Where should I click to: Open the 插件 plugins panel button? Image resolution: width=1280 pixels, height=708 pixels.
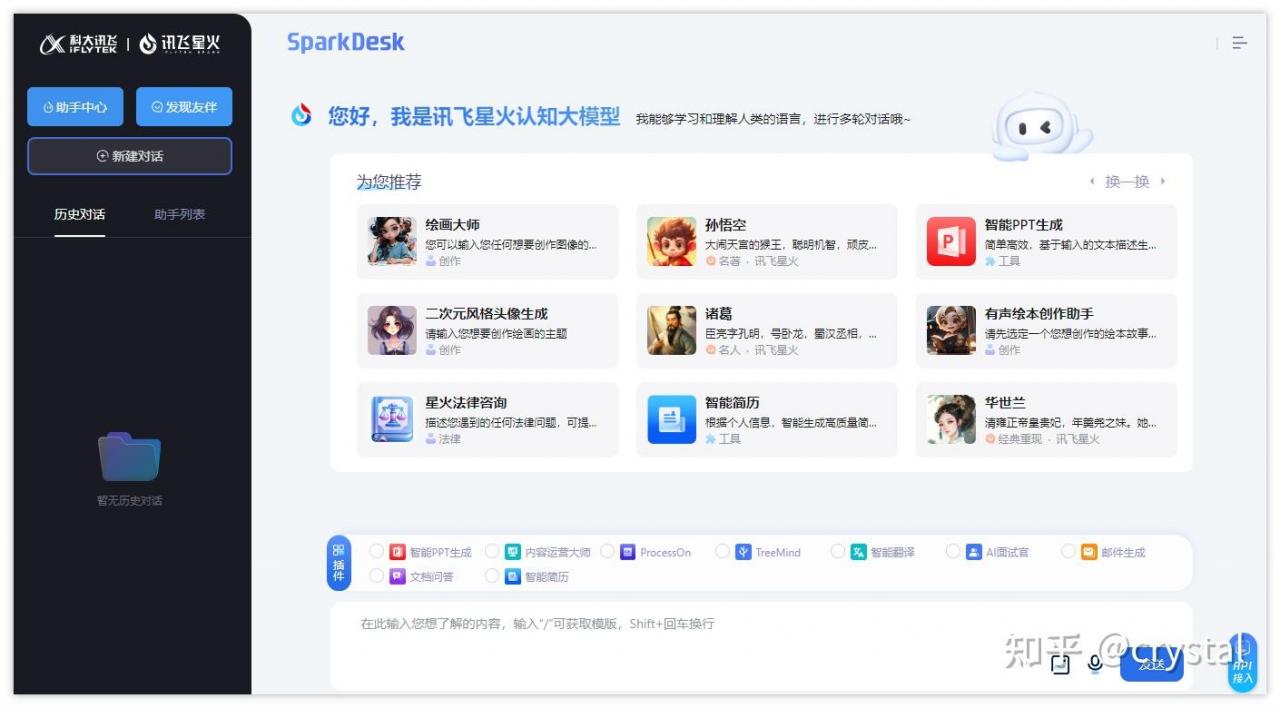point(339,563)
